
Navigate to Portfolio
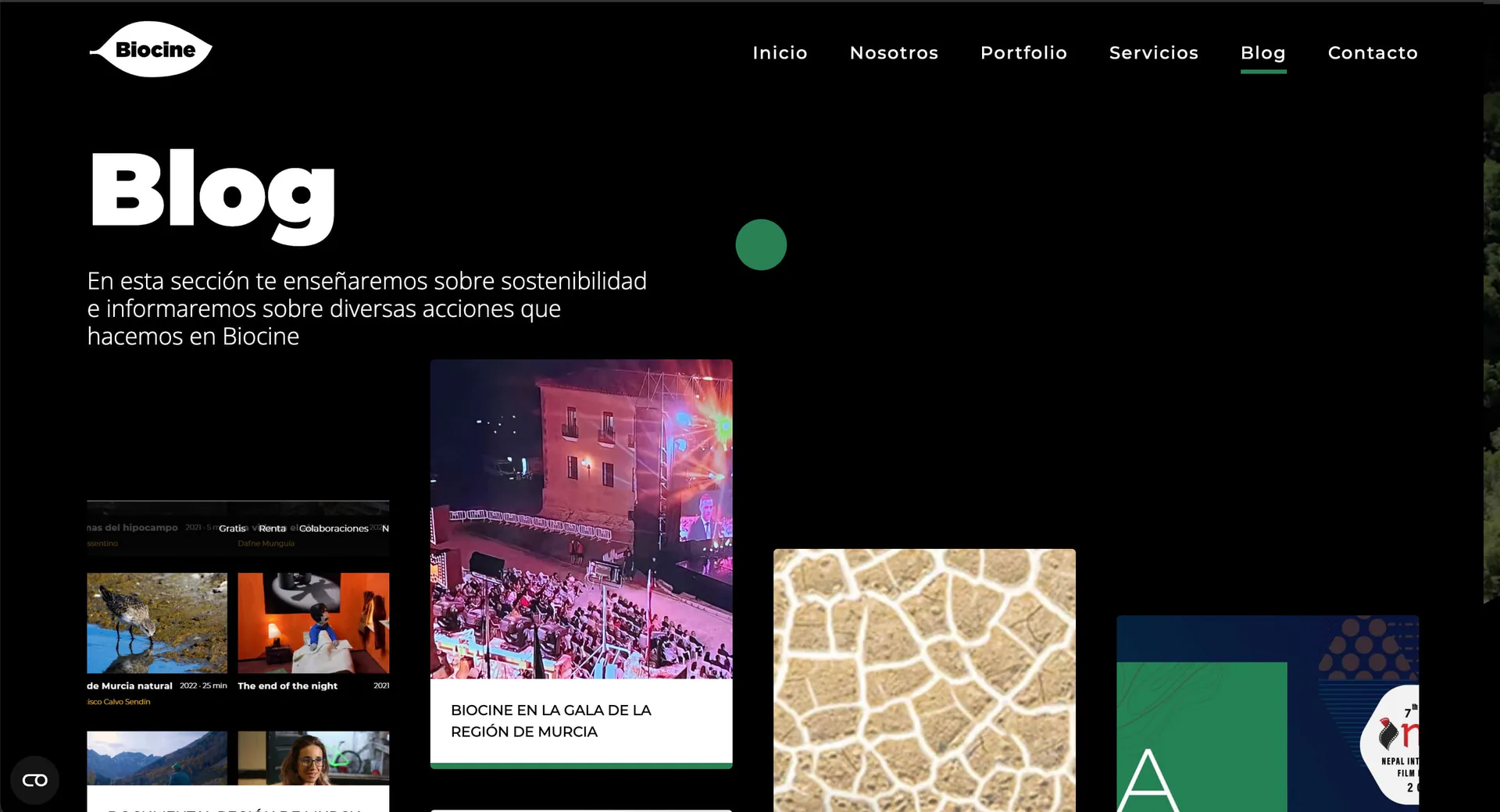(1023, 53)
